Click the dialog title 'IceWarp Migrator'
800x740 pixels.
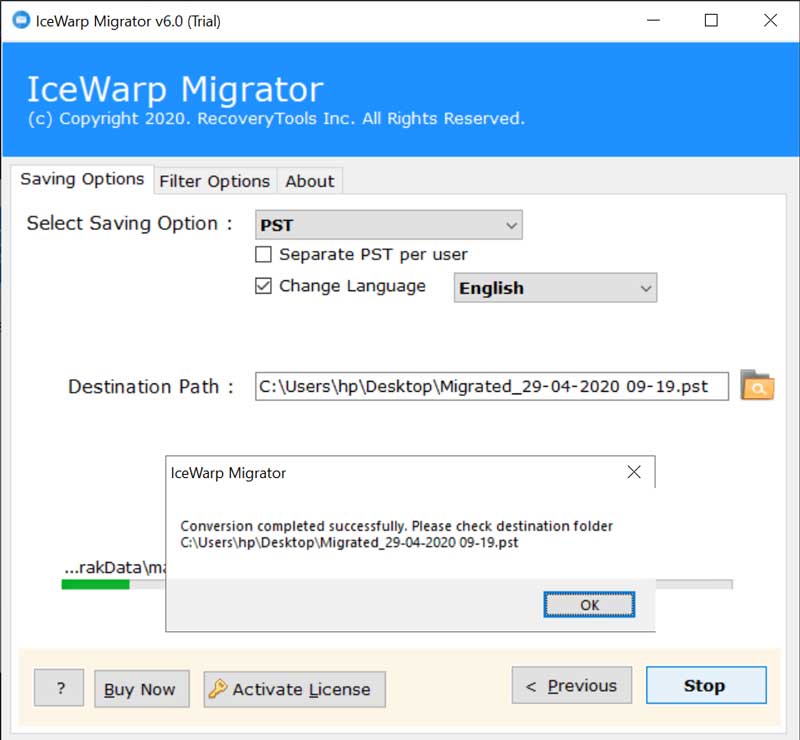coord(228,473)
